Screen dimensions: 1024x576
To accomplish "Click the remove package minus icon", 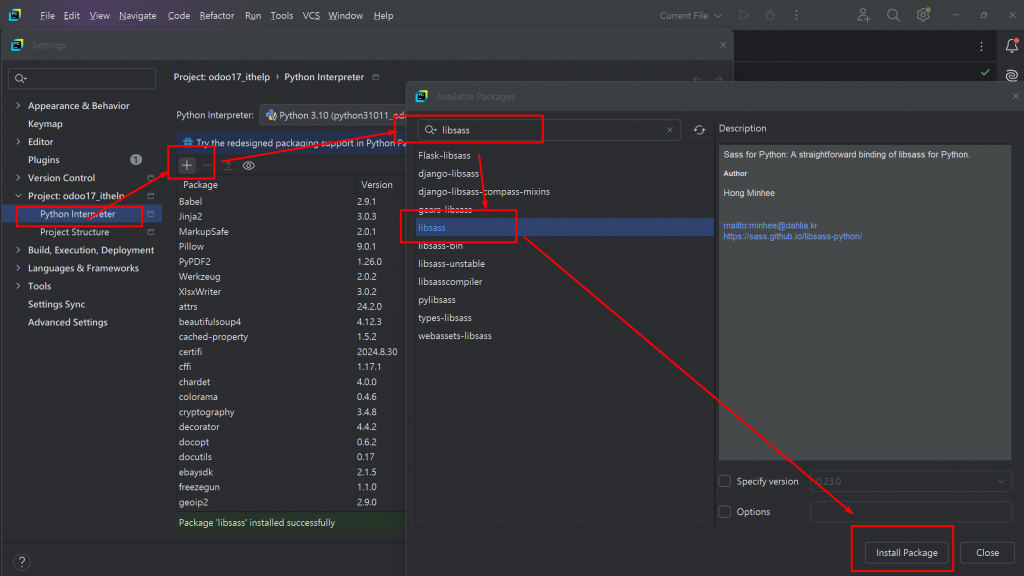I will tap(208, 165).
